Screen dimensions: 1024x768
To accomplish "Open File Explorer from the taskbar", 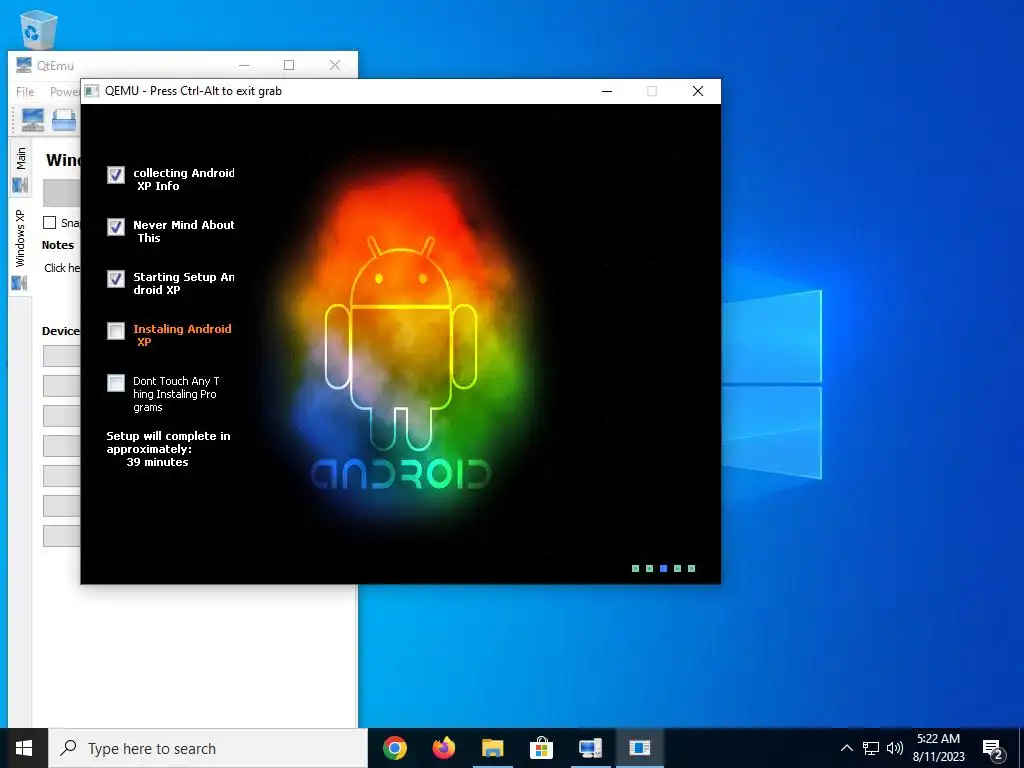I will (x=492, y=748).
